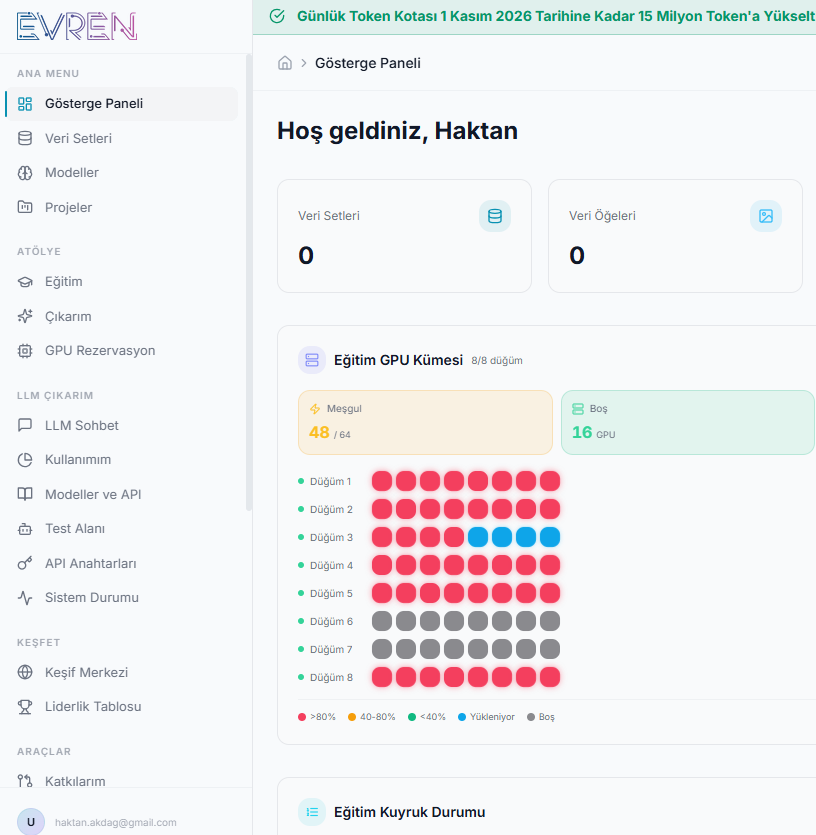816x835 pixels.
Task: Click the Sistem Durumu pulse icon
Action: tap(25, 597)
